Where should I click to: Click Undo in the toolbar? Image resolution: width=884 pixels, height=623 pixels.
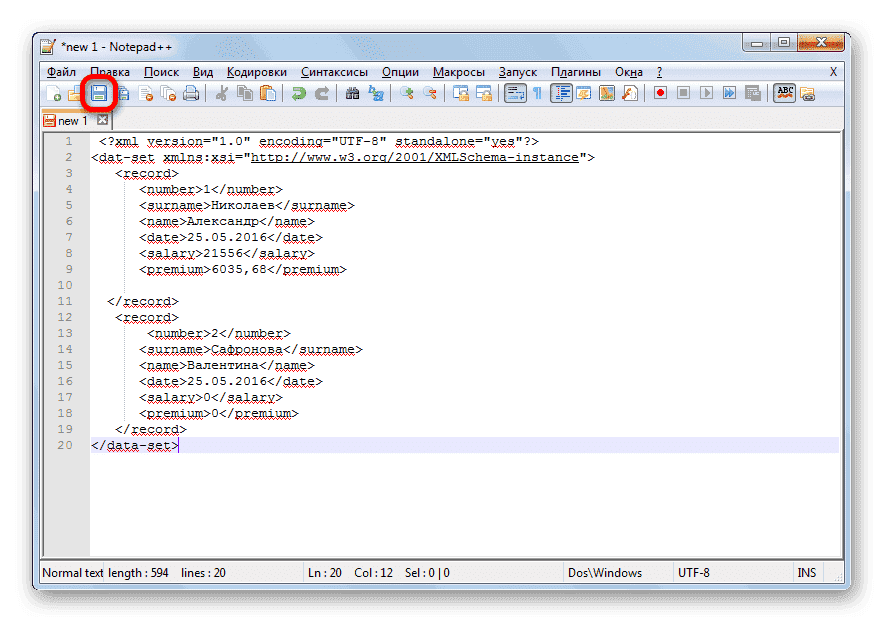coord(299,93)
